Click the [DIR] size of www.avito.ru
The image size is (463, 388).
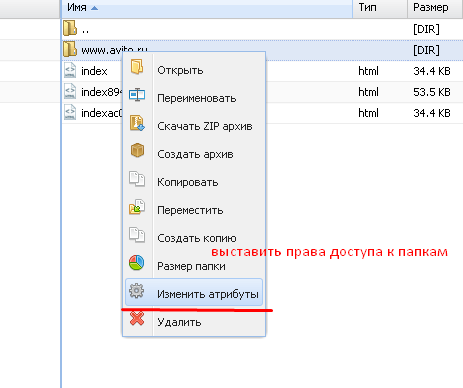pyautogui.click(x=426, y=50)
